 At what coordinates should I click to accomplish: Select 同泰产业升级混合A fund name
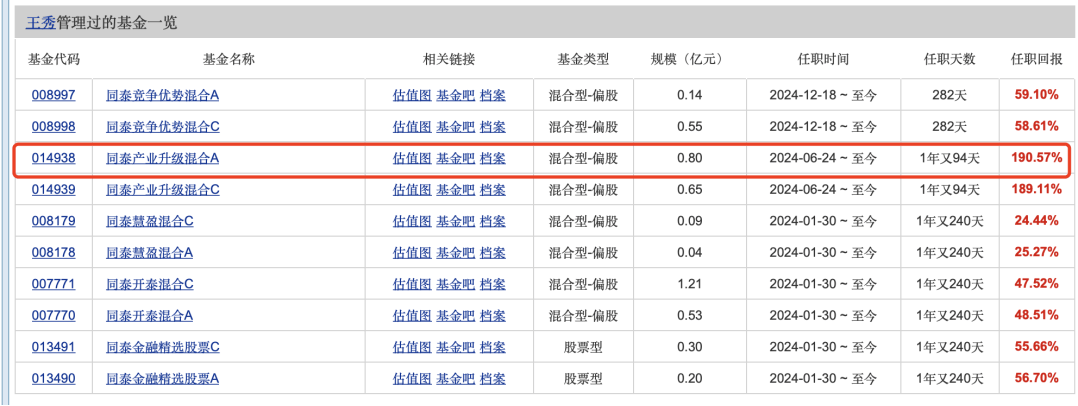pos(162,158)
